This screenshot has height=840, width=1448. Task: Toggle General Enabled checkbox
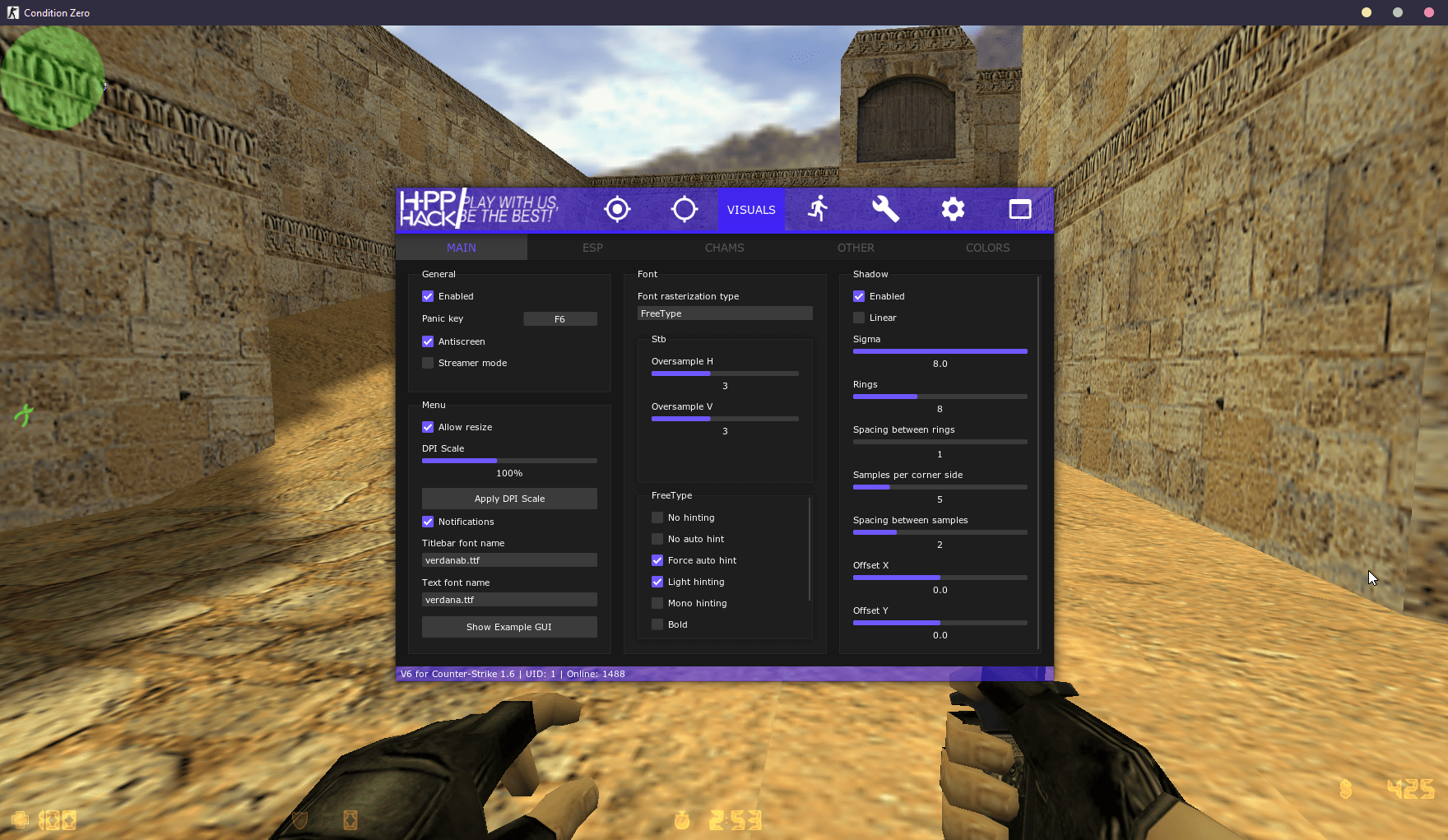pos(428,296)
